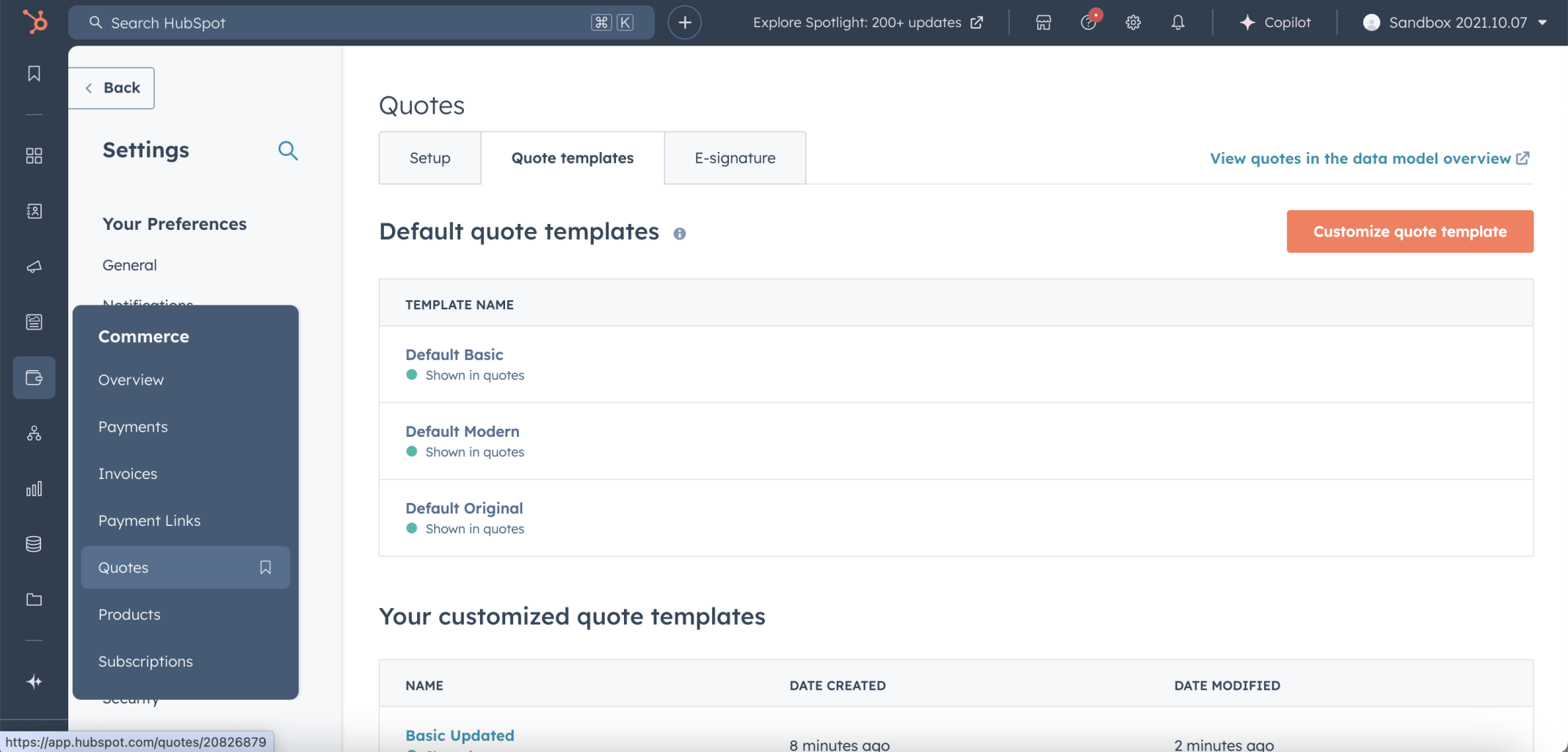Switch to the E-signature tab
The height and width of the screenshot is (752, 1568).
coord(735,158)
